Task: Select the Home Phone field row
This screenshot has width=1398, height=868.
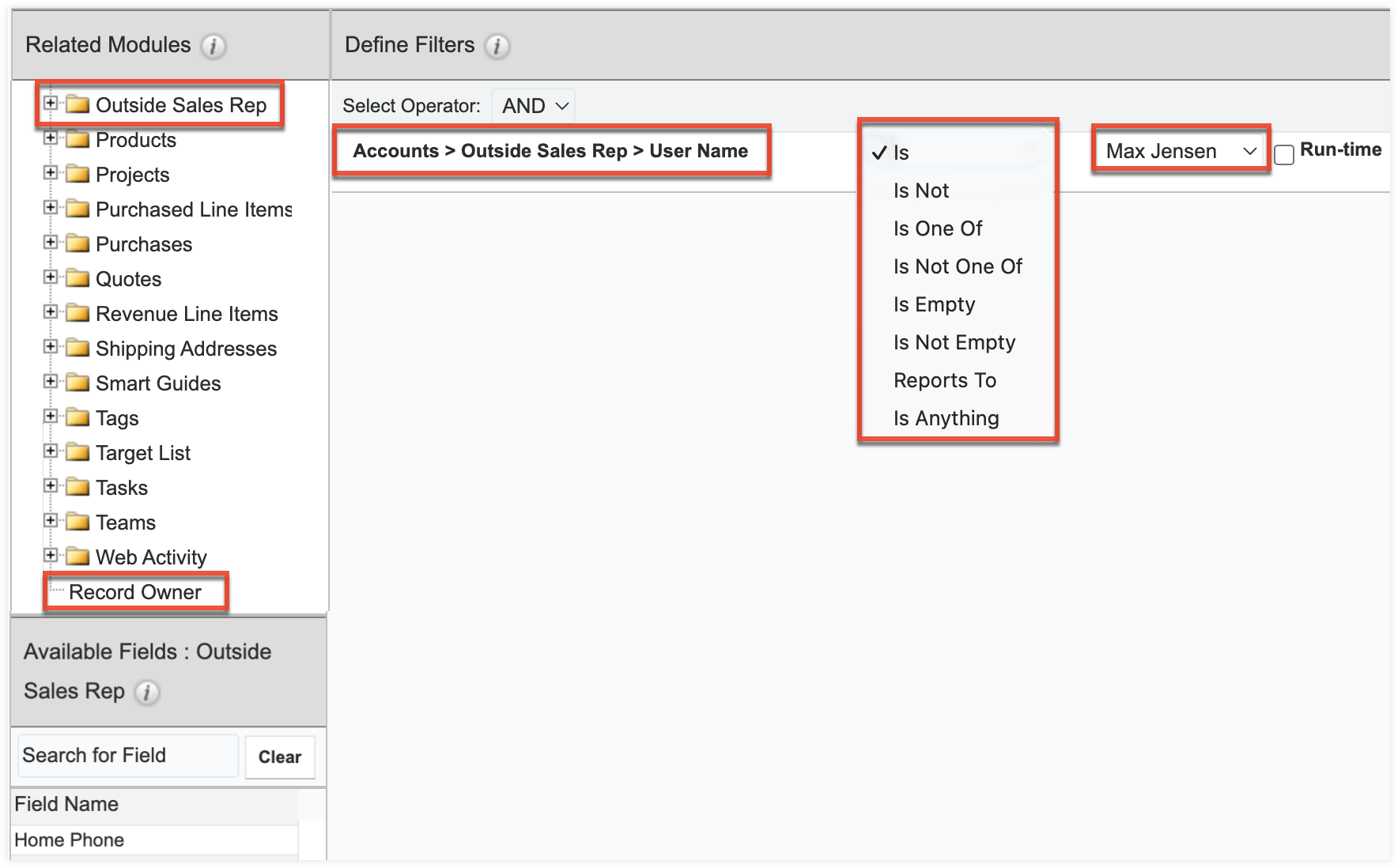Action: pos(154,840)
